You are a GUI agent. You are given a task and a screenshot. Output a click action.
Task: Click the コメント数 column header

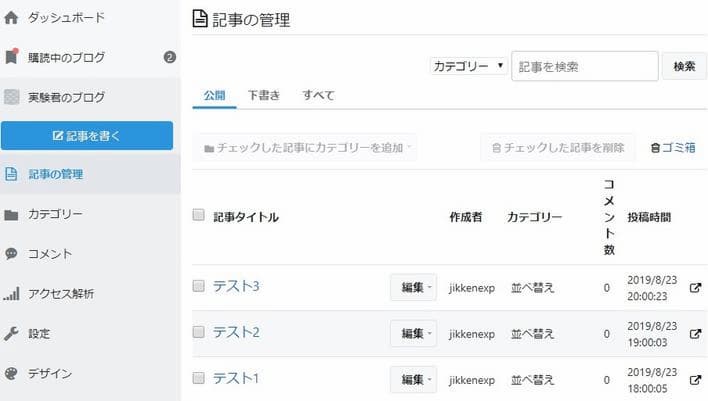[609, 217]
